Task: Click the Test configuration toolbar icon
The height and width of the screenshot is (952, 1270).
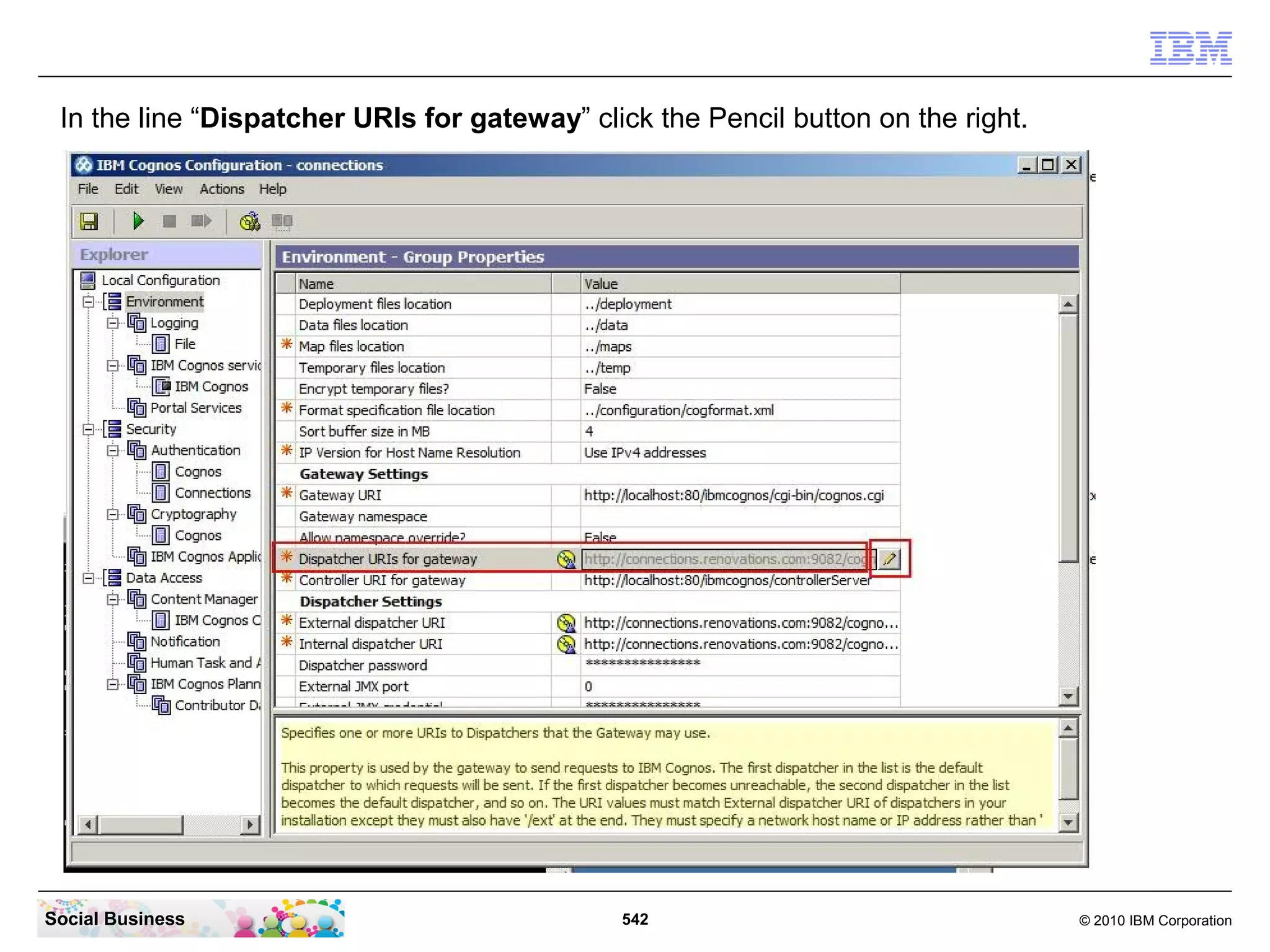Action: coord(250,221)
